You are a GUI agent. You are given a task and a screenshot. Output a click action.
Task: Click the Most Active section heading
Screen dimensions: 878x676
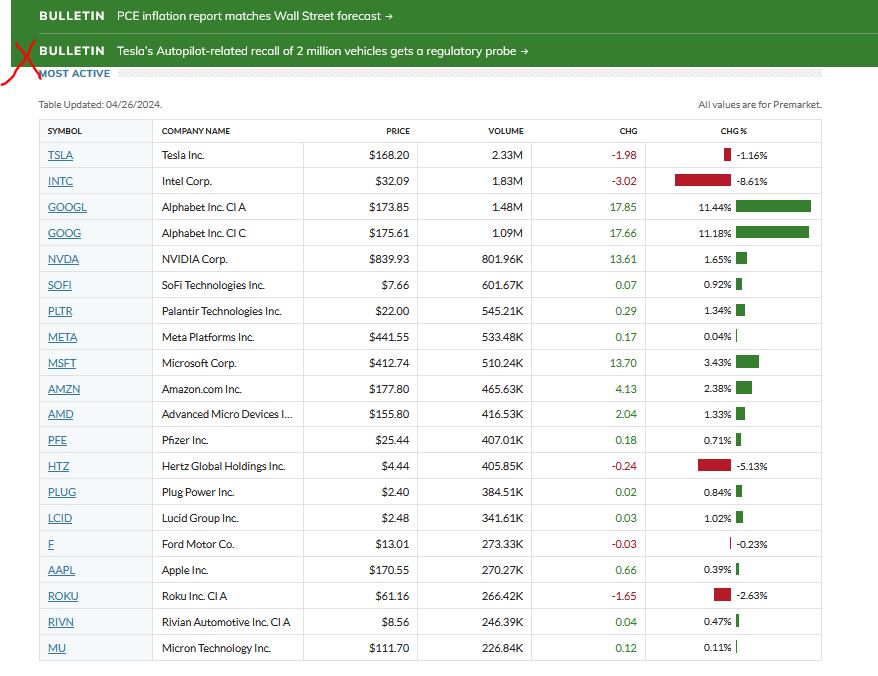pos(74,74)
